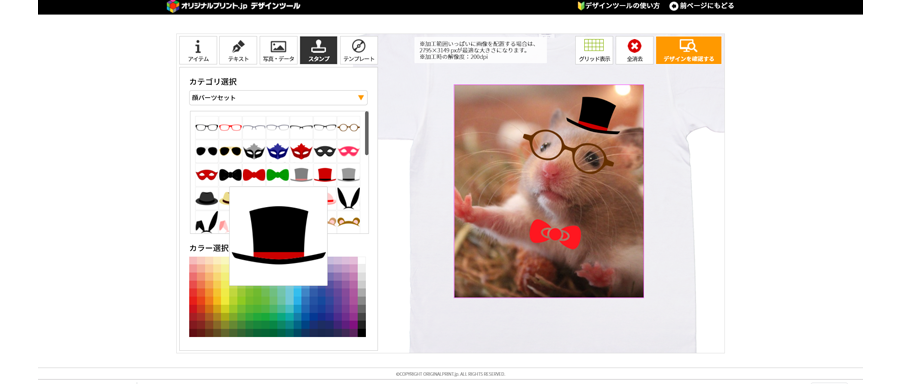This screenshot has height=384, width=900.
Task: Select the red bow tie on the canvas
Action: pyautogui.click(x=555, y=234)
